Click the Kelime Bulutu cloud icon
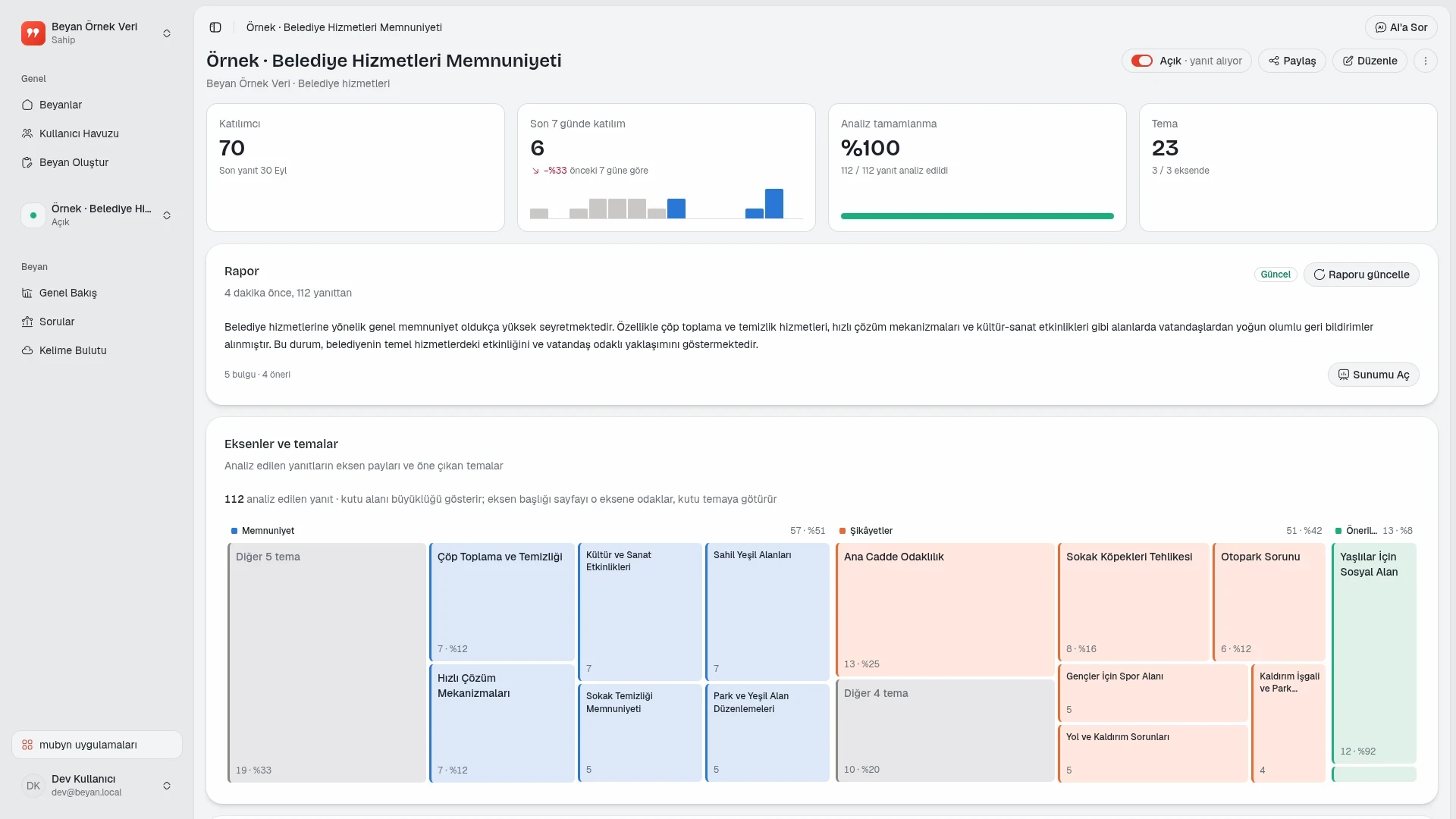The image size is (1456, 819). pyautogui.click(x=27, y=350)
